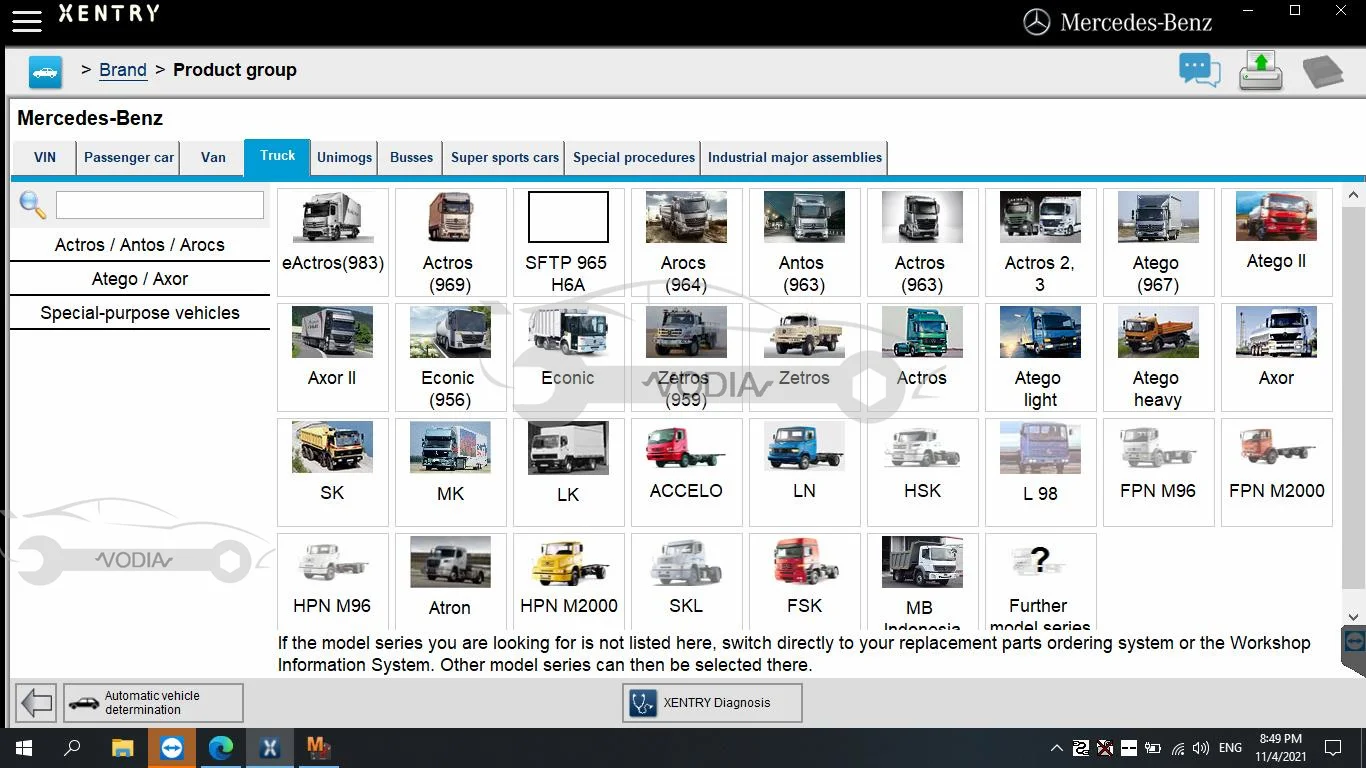
Task: Click the blue car home icon
Action: [x=45, y=72]
